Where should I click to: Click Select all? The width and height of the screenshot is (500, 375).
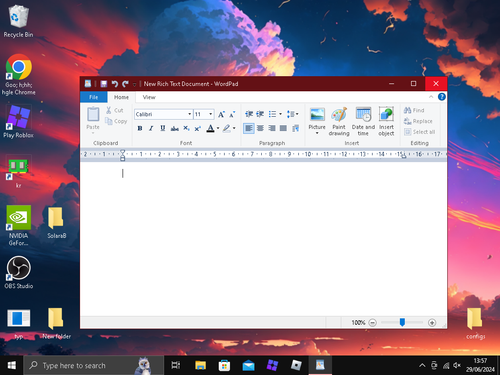[x=420, y=132]
